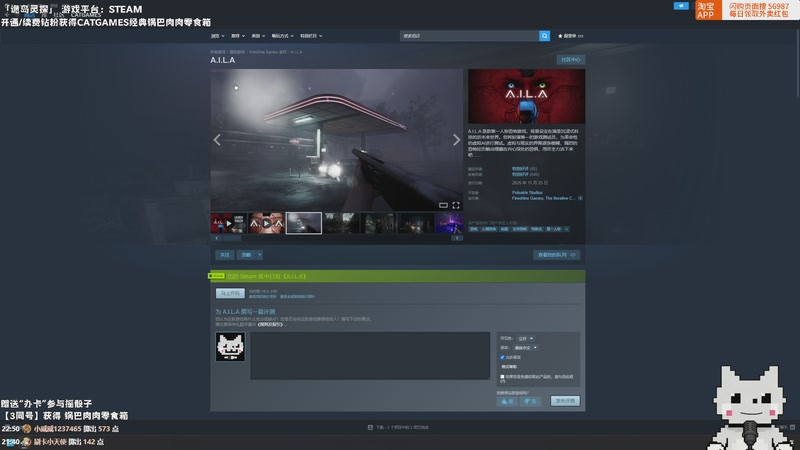This screenshot has height=450, width=800.
Task: Play the second trailer thumbnail
Action: (266, 223)
